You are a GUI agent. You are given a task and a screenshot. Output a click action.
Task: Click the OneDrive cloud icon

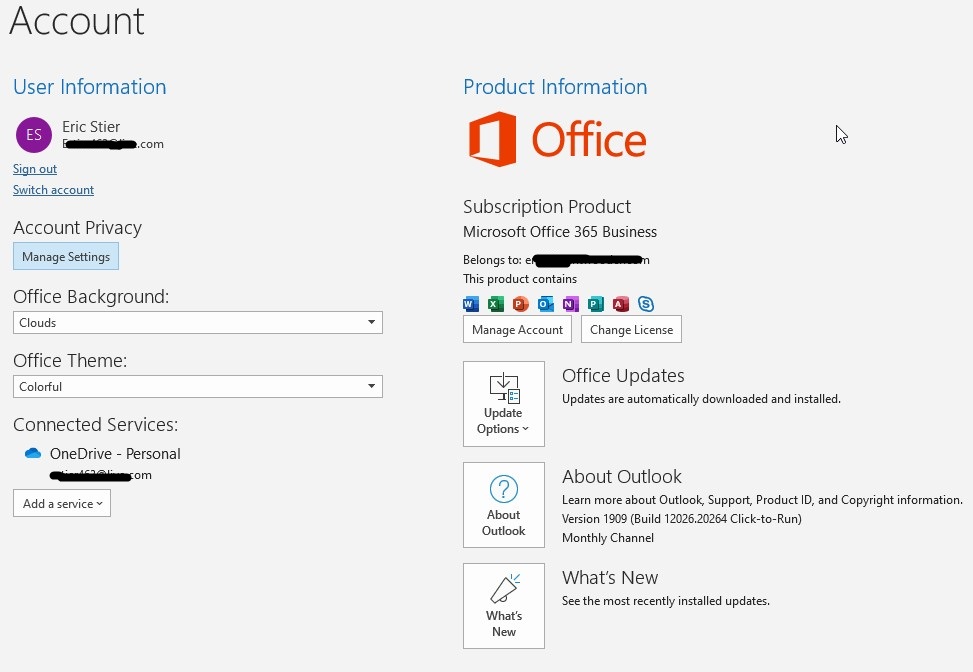(33, 454)
